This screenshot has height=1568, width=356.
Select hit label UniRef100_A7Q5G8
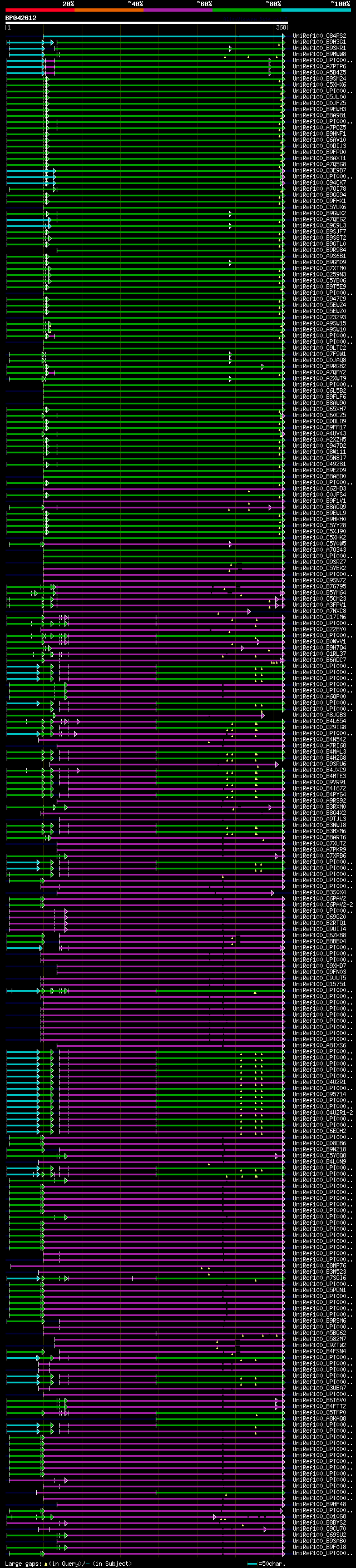(319, 164)
